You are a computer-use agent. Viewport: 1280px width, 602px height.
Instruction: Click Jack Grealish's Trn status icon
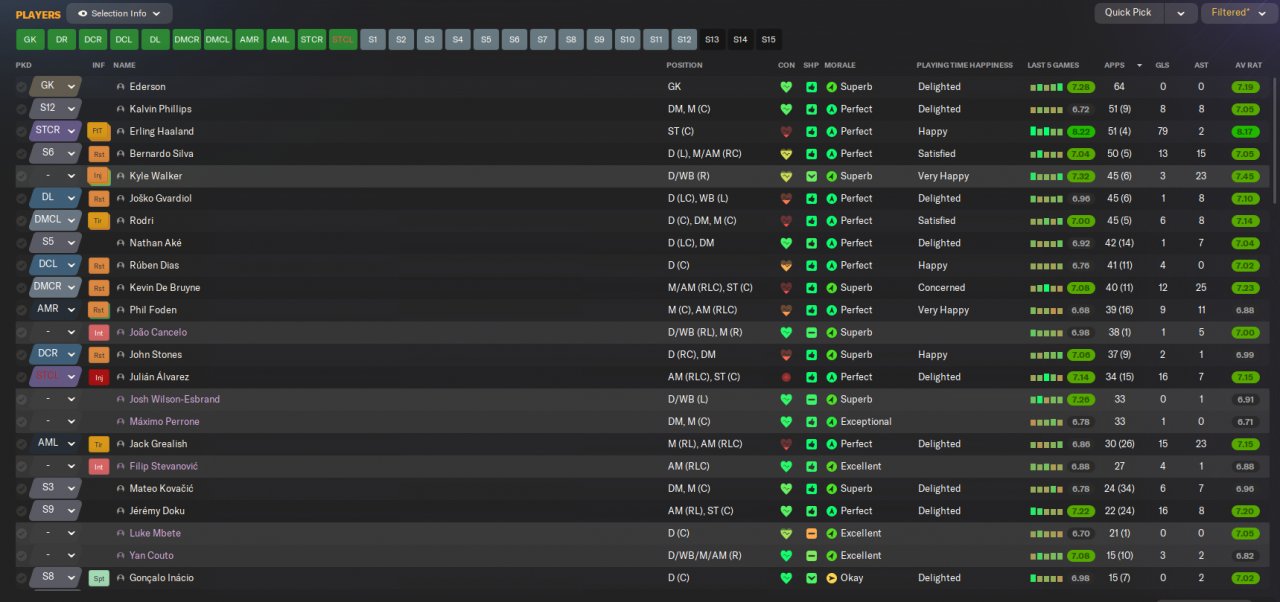point(98,444)
